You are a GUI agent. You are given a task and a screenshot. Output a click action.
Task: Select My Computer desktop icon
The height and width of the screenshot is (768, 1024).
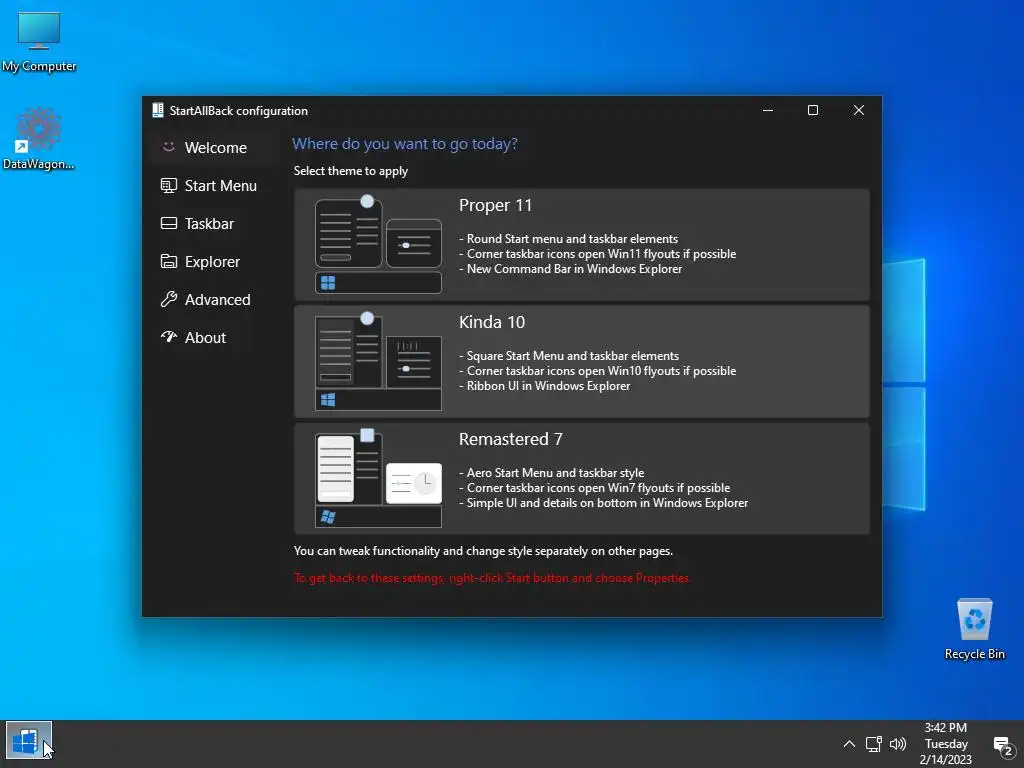click(39, 42)
